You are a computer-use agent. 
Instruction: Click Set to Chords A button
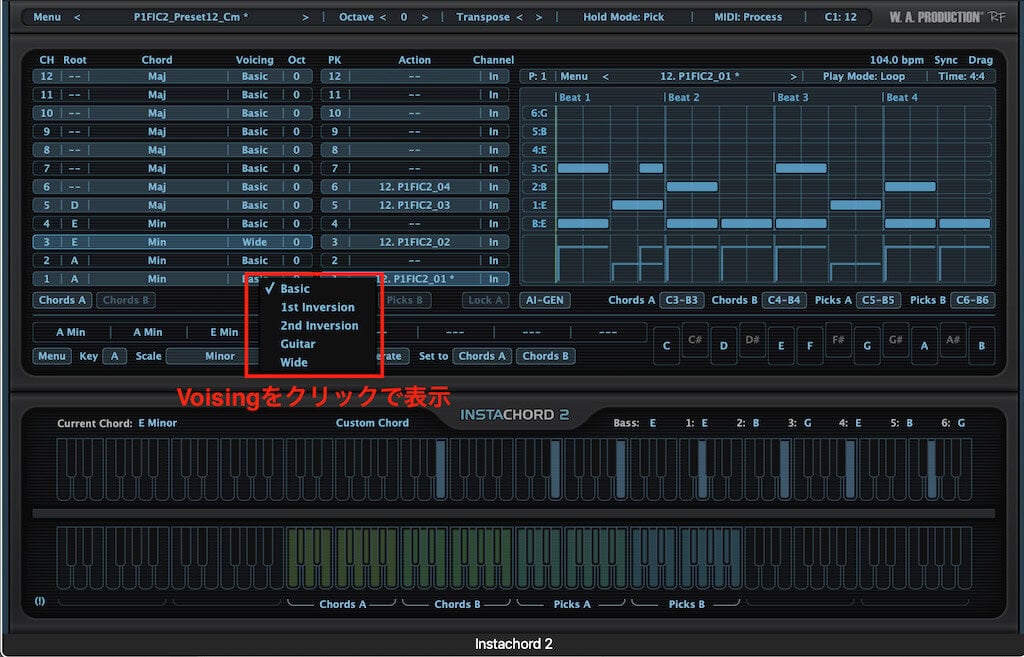tap(481, 355)
